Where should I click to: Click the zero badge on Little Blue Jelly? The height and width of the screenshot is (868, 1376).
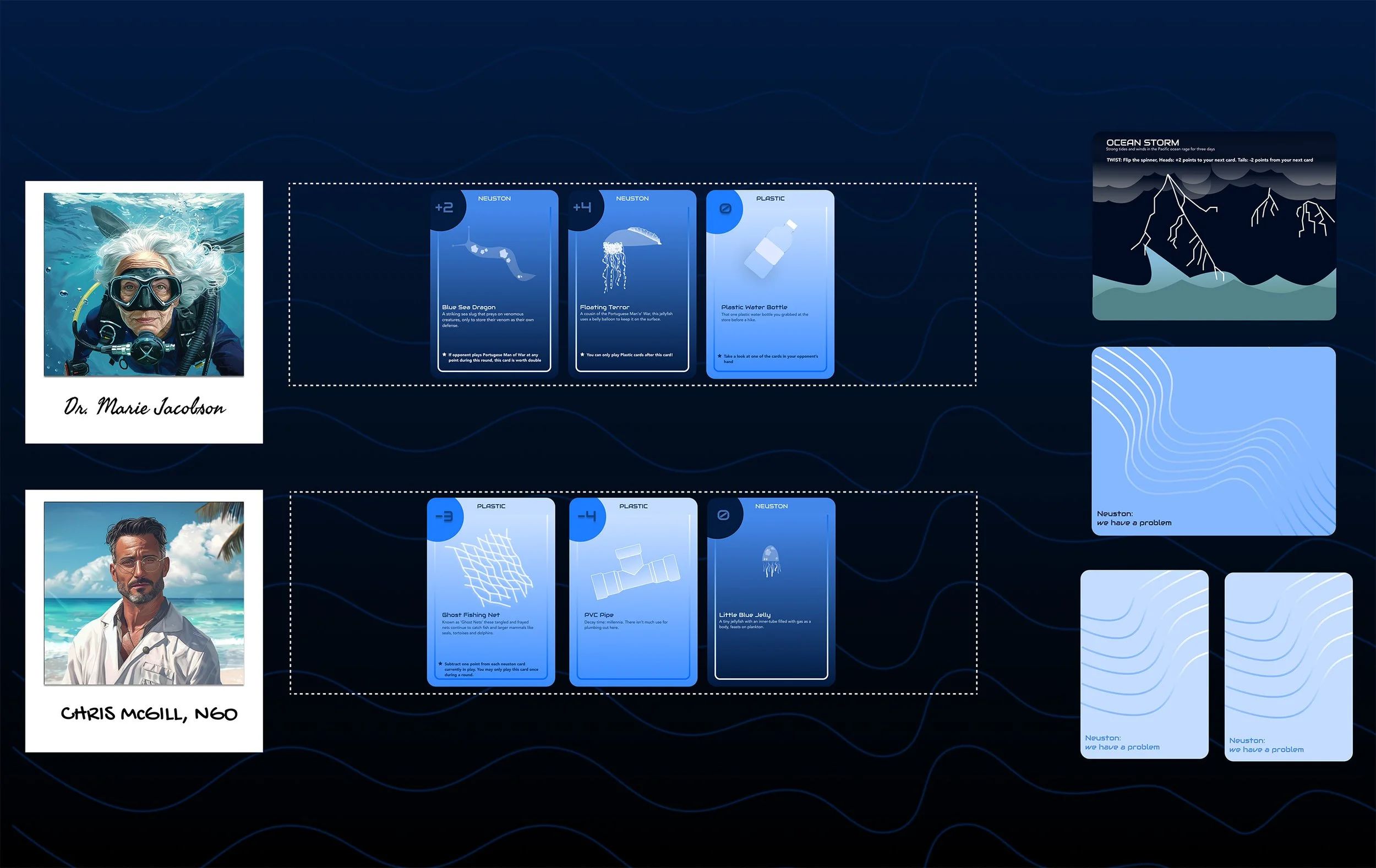(723, 515)
